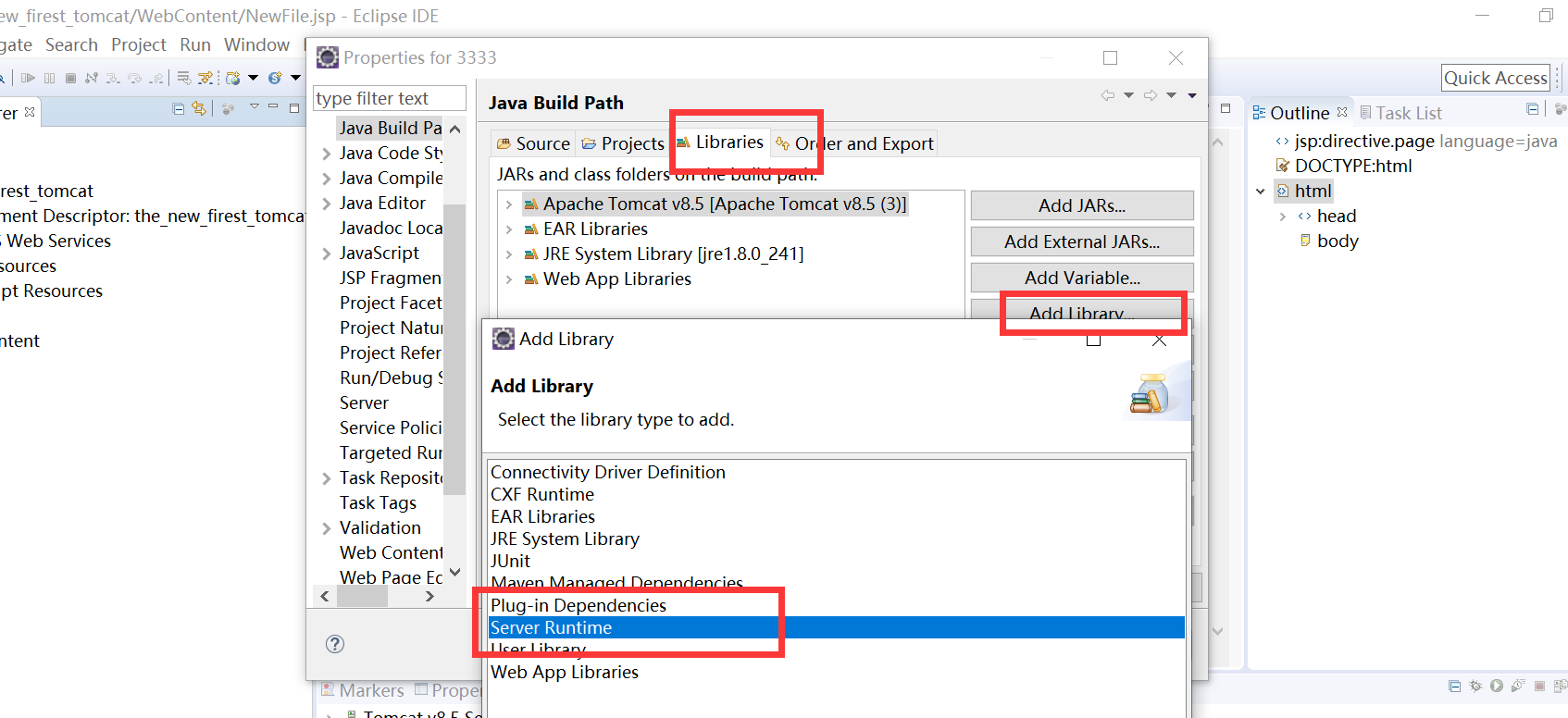Viewport: 1568px width, 718px height.
Task: Select Java Editor in the properties tree
Action: [382, 203]
